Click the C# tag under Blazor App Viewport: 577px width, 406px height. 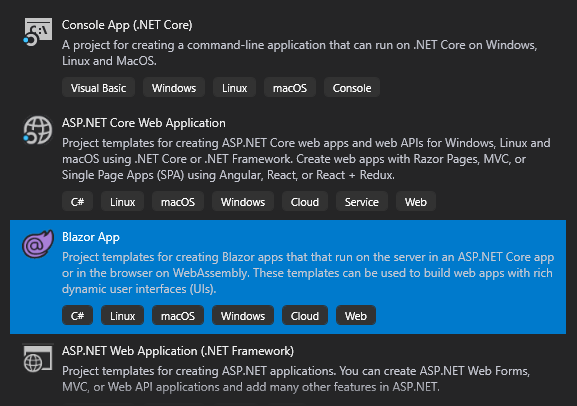77,315
